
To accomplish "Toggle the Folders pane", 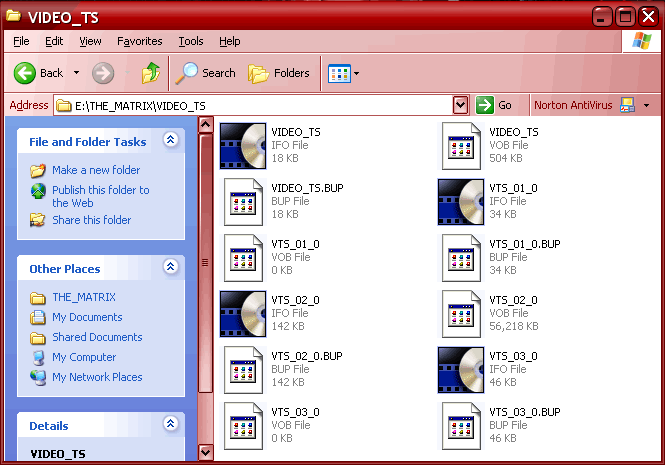I will 279,73.
